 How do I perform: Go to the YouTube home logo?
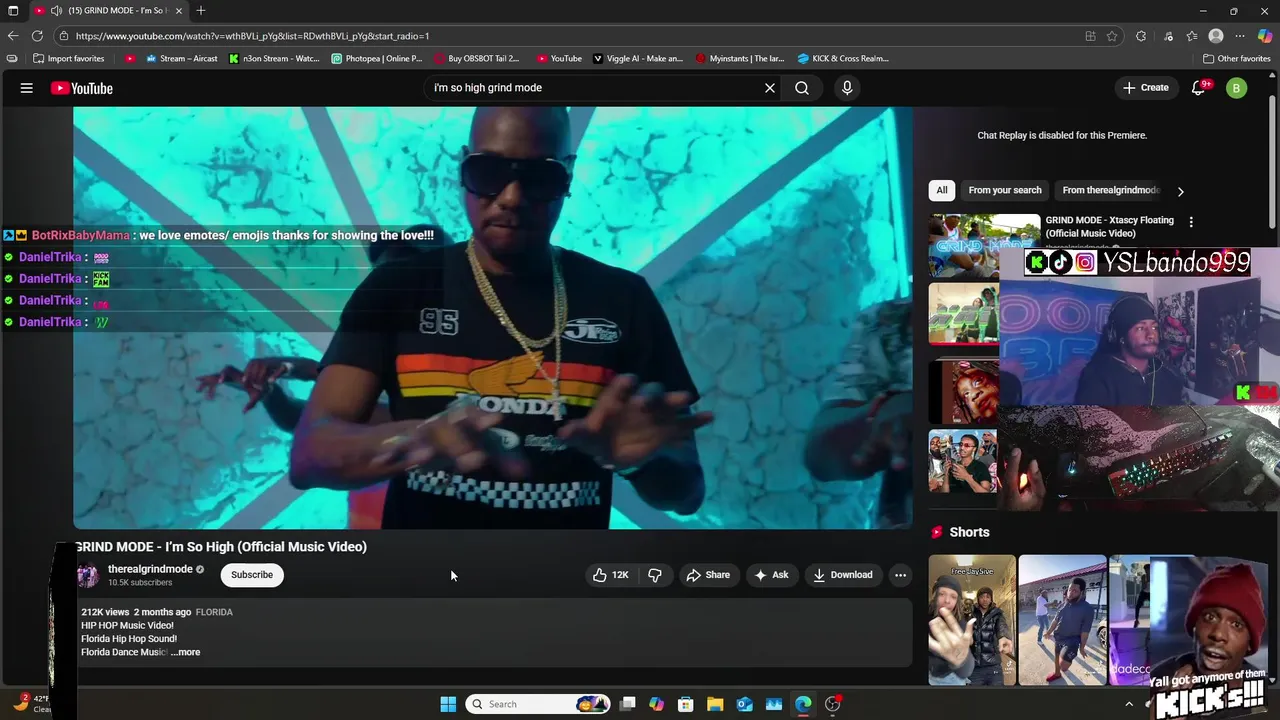pos(82,88)
